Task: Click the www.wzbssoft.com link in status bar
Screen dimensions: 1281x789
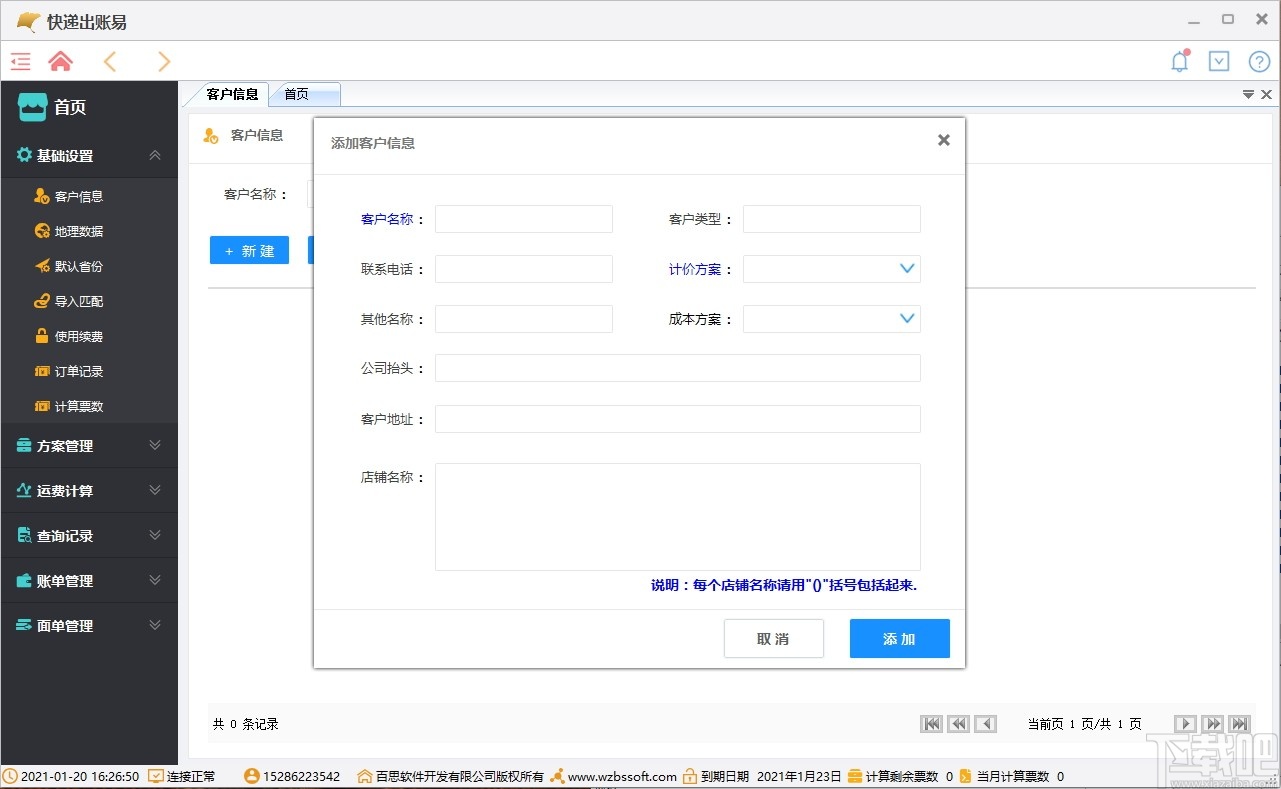Action: point(623,776)
